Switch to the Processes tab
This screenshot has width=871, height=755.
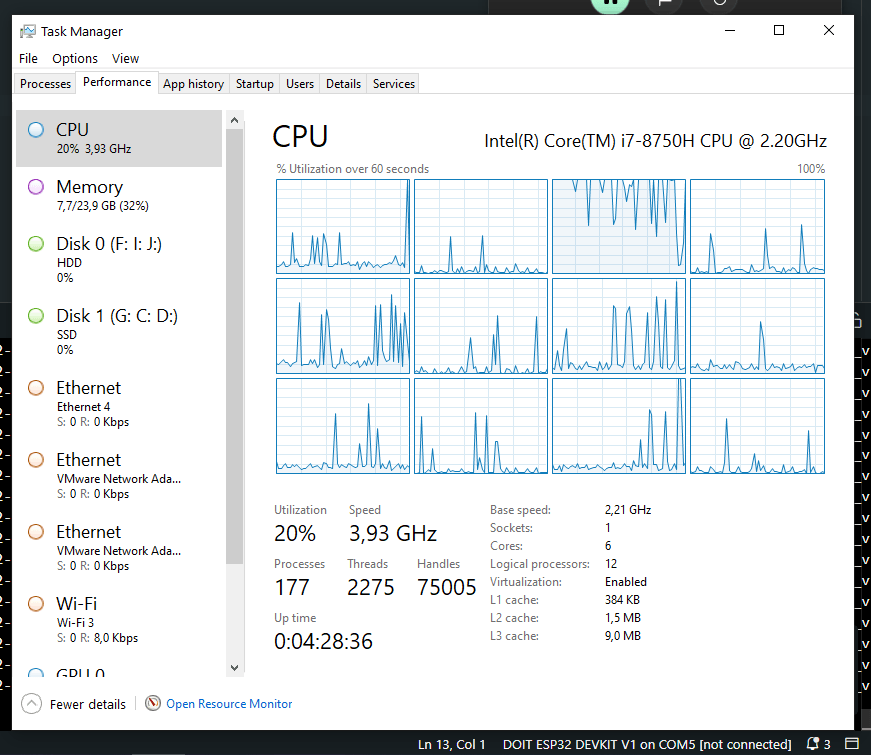(46, 84)
